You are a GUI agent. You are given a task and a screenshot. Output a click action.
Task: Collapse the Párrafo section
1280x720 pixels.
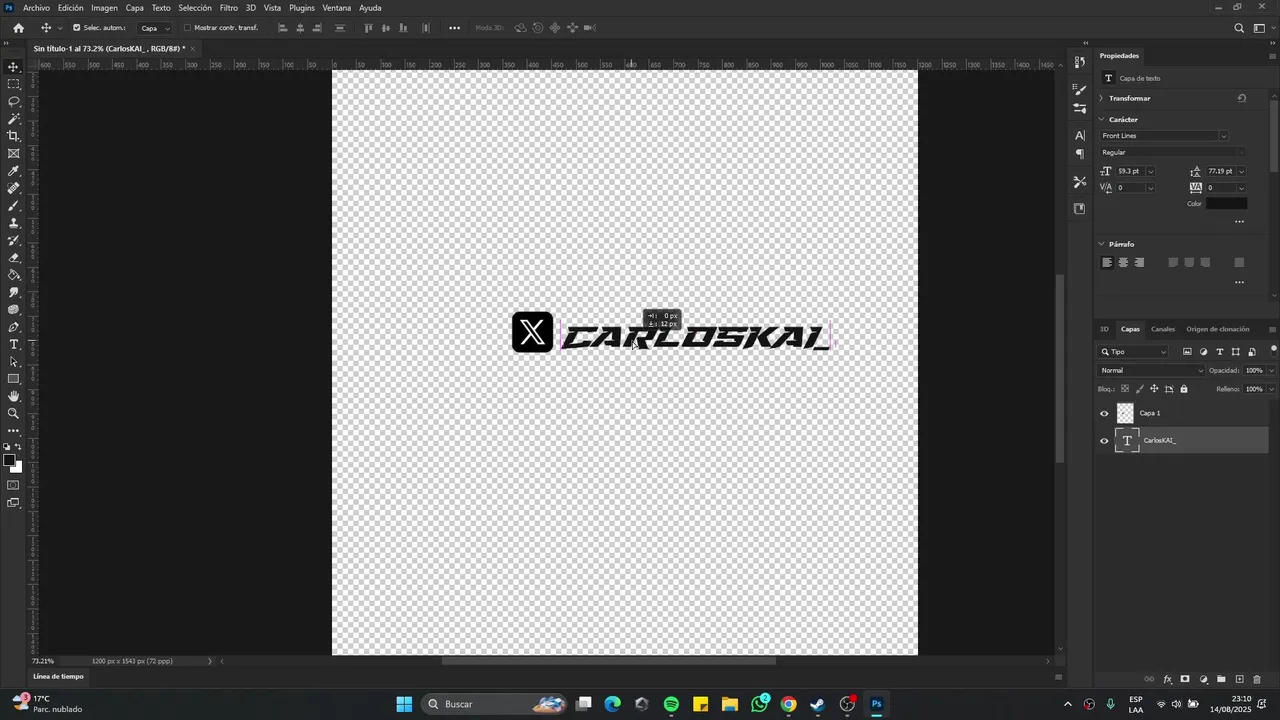(x=1101, y=244)
